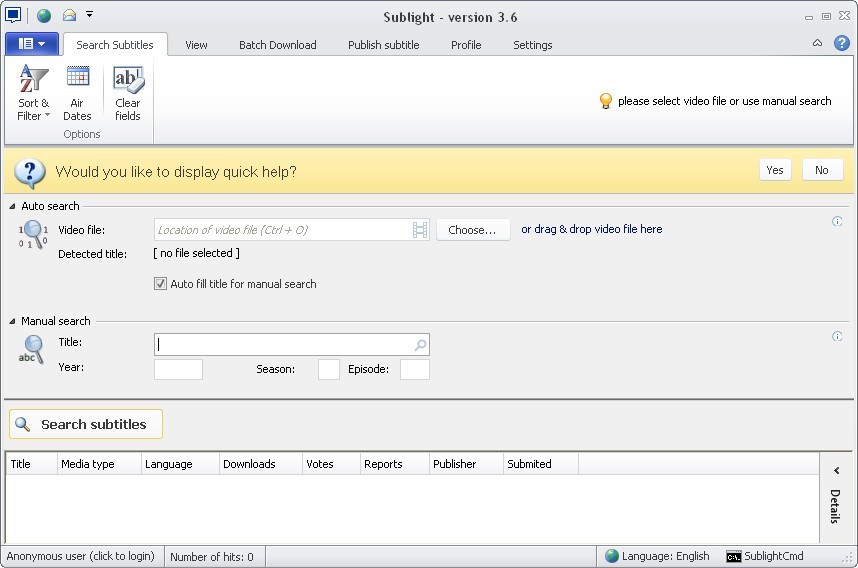The width and height of the screenshot is (858, 568).
Task: Open the Sort & Filter dropdown
Action: pos(33,92)
